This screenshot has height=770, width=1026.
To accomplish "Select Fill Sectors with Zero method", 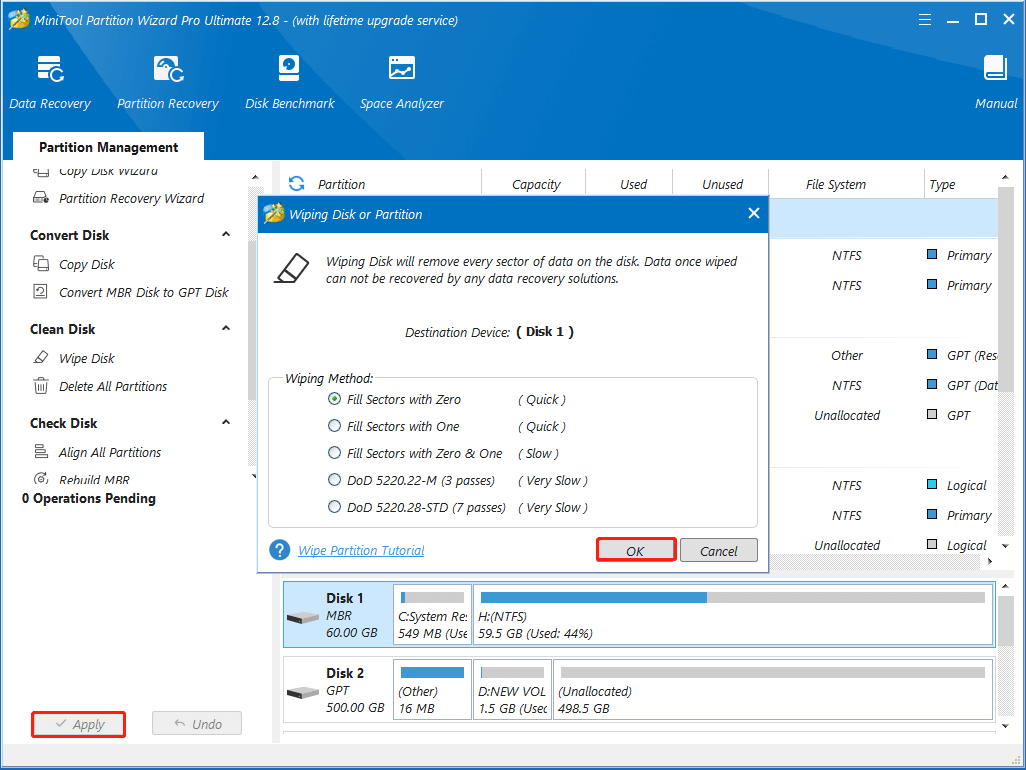I will pyautogui.click(x=335, y=399).
